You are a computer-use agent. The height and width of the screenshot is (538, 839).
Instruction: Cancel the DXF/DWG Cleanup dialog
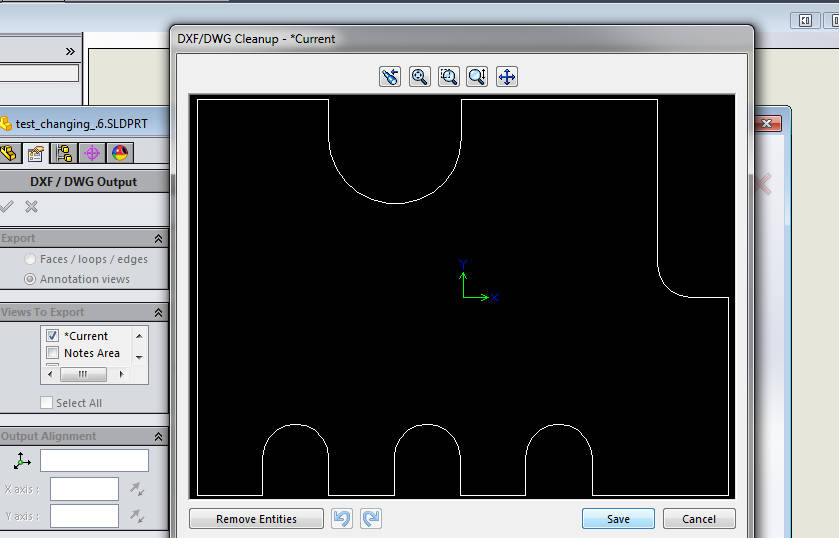(x=699, y=519)
